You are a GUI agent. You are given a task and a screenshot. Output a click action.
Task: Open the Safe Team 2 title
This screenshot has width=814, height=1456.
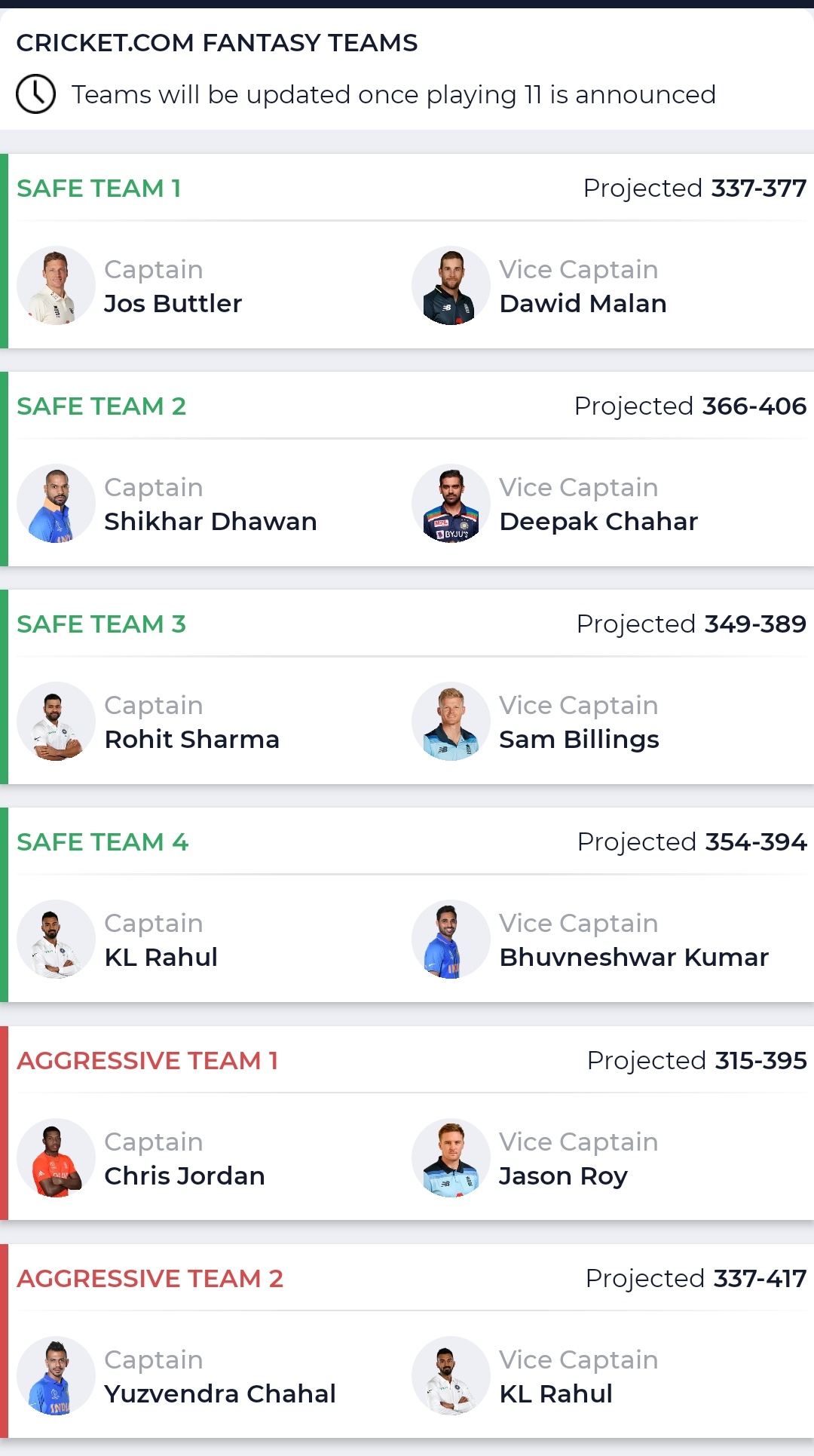[x=101, y=406]
